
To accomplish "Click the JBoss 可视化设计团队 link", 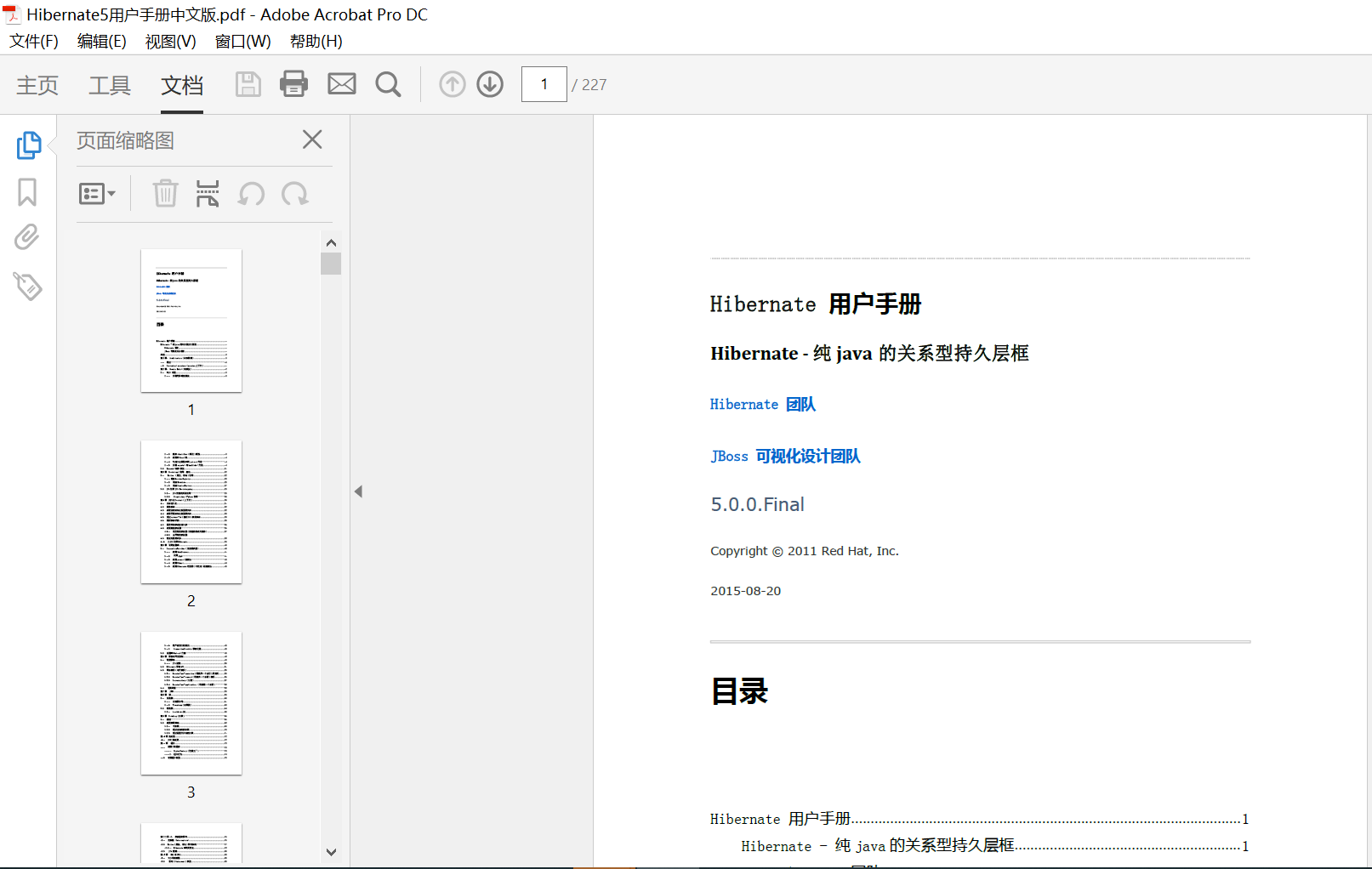I will tap(785, 457).
